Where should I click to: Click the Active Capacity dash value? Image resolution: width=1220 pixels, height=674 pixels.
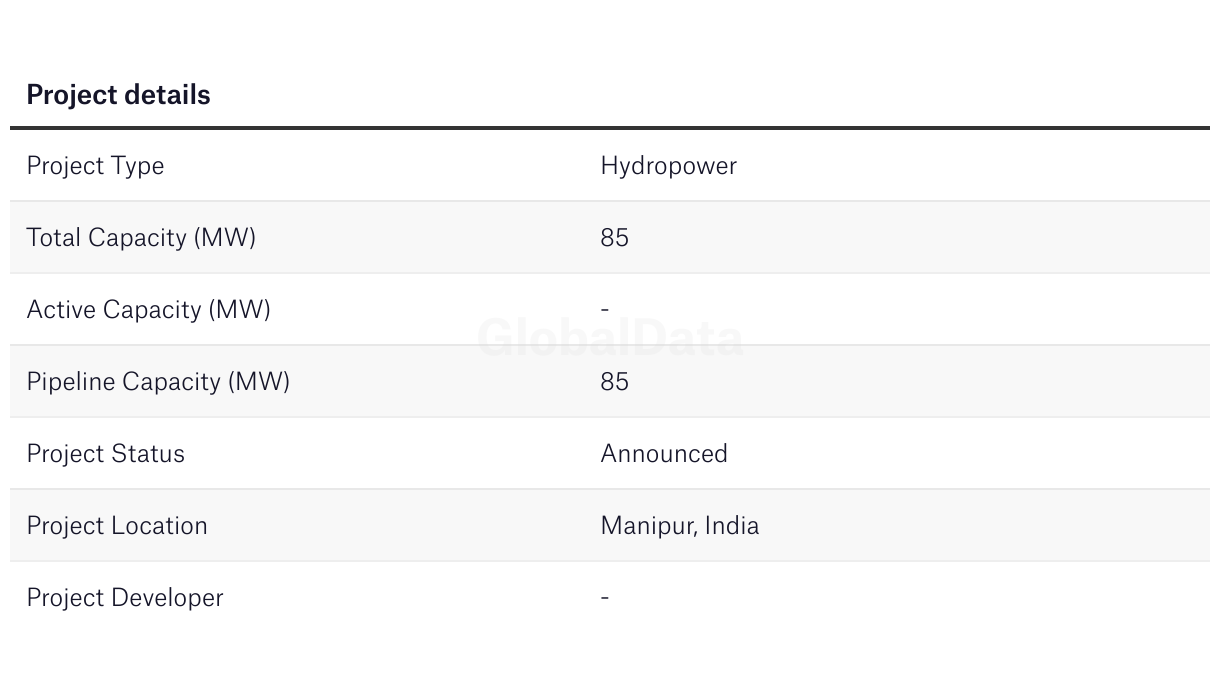coord(605,310)
